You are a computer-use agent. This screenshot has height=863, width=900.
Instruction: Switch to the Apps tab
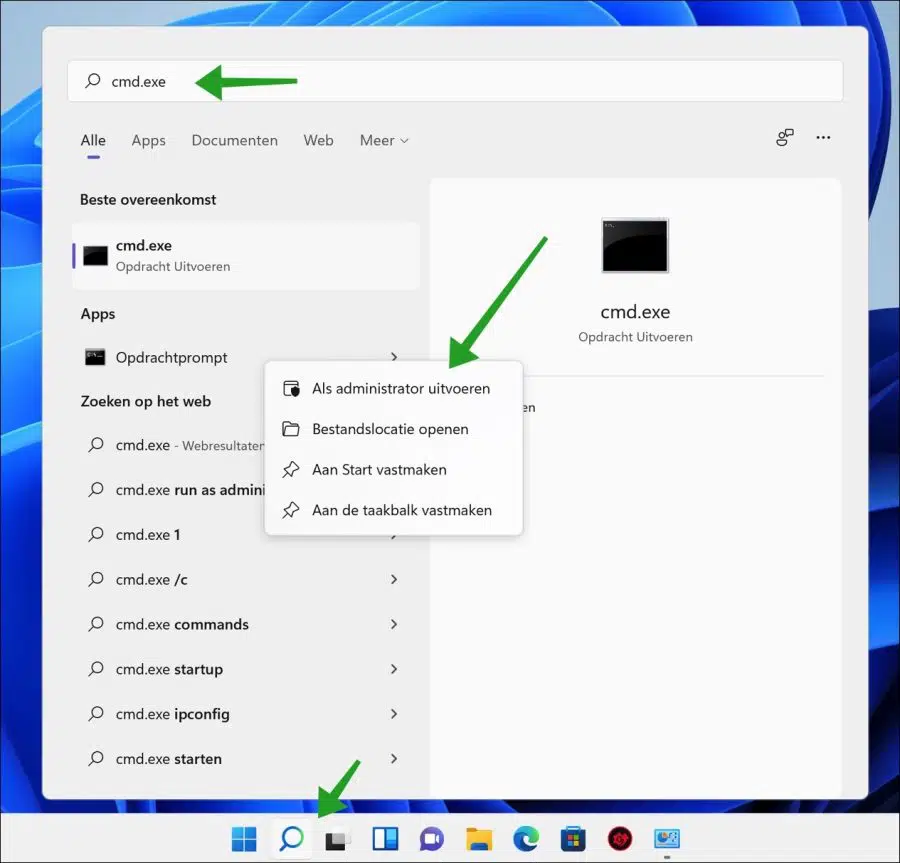pyautogui.click(x=149, y=141)
